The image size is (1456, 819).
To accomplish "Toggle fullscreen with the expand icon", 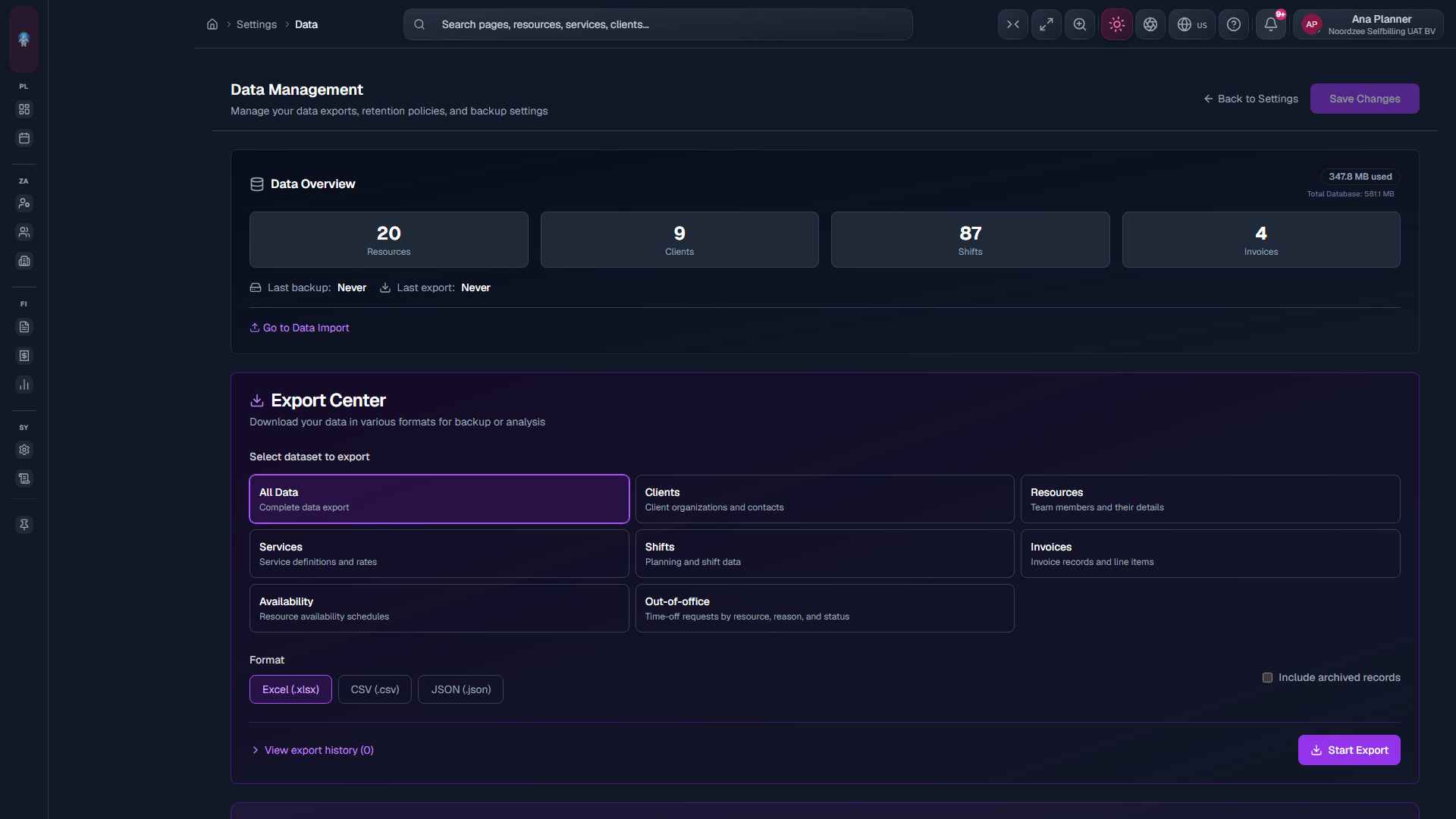I will (1046, 24).
